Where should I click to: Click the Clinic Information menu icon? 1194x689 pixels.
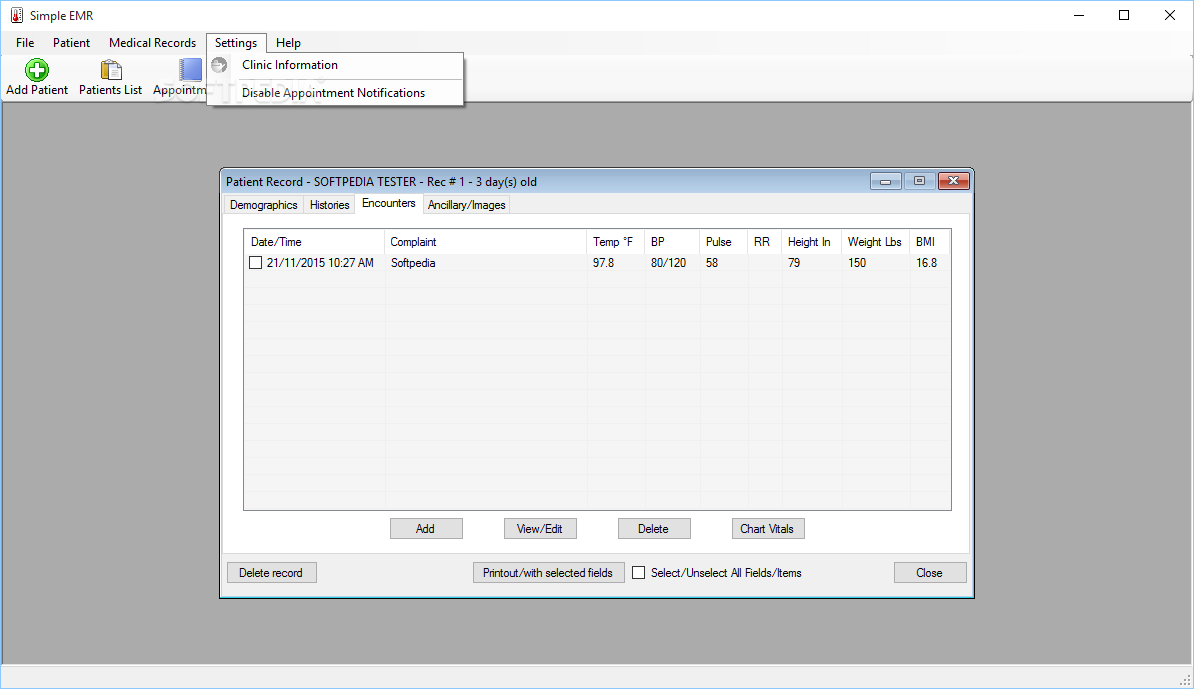tap(219, 65)
